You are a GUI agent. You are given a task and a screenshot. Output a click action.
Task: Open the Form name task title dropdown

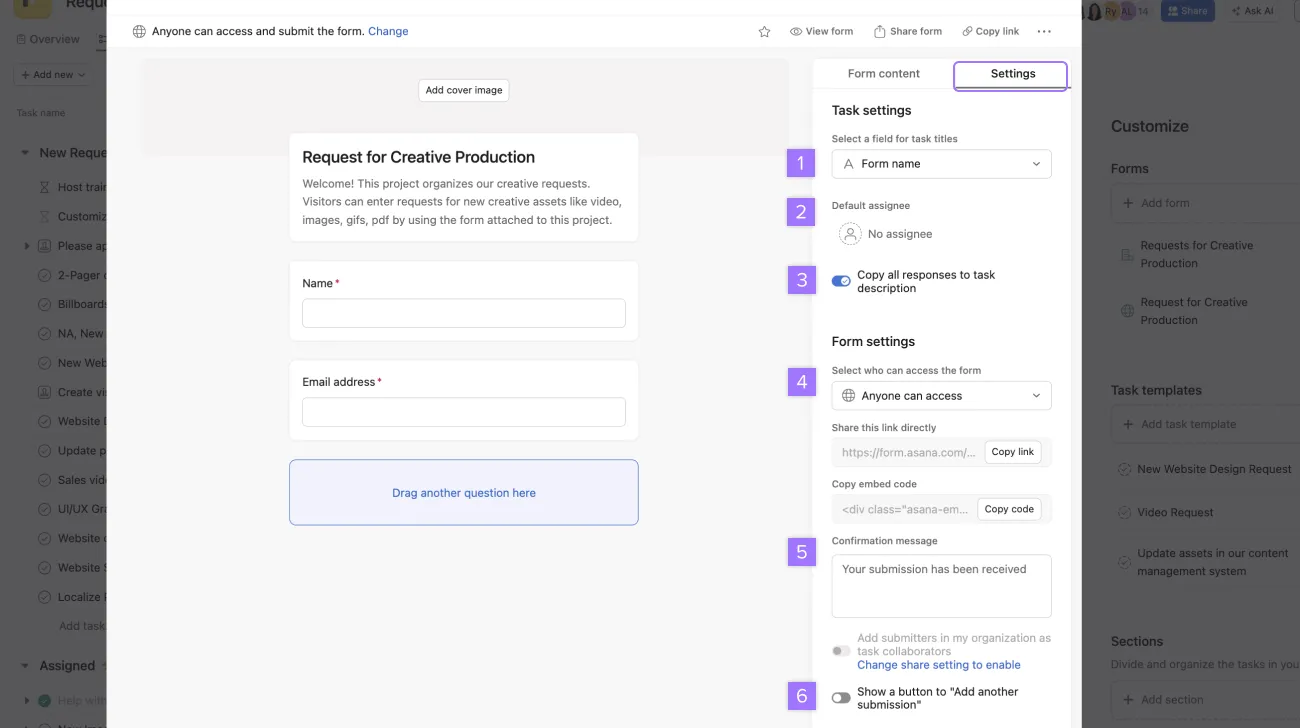(x=941, y=164)
